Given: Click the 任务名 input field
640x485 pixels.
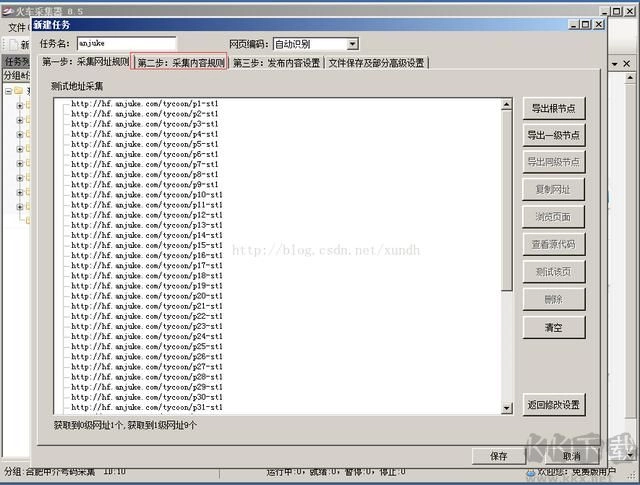Looking at the screenshot, I should tap(125, 44).
